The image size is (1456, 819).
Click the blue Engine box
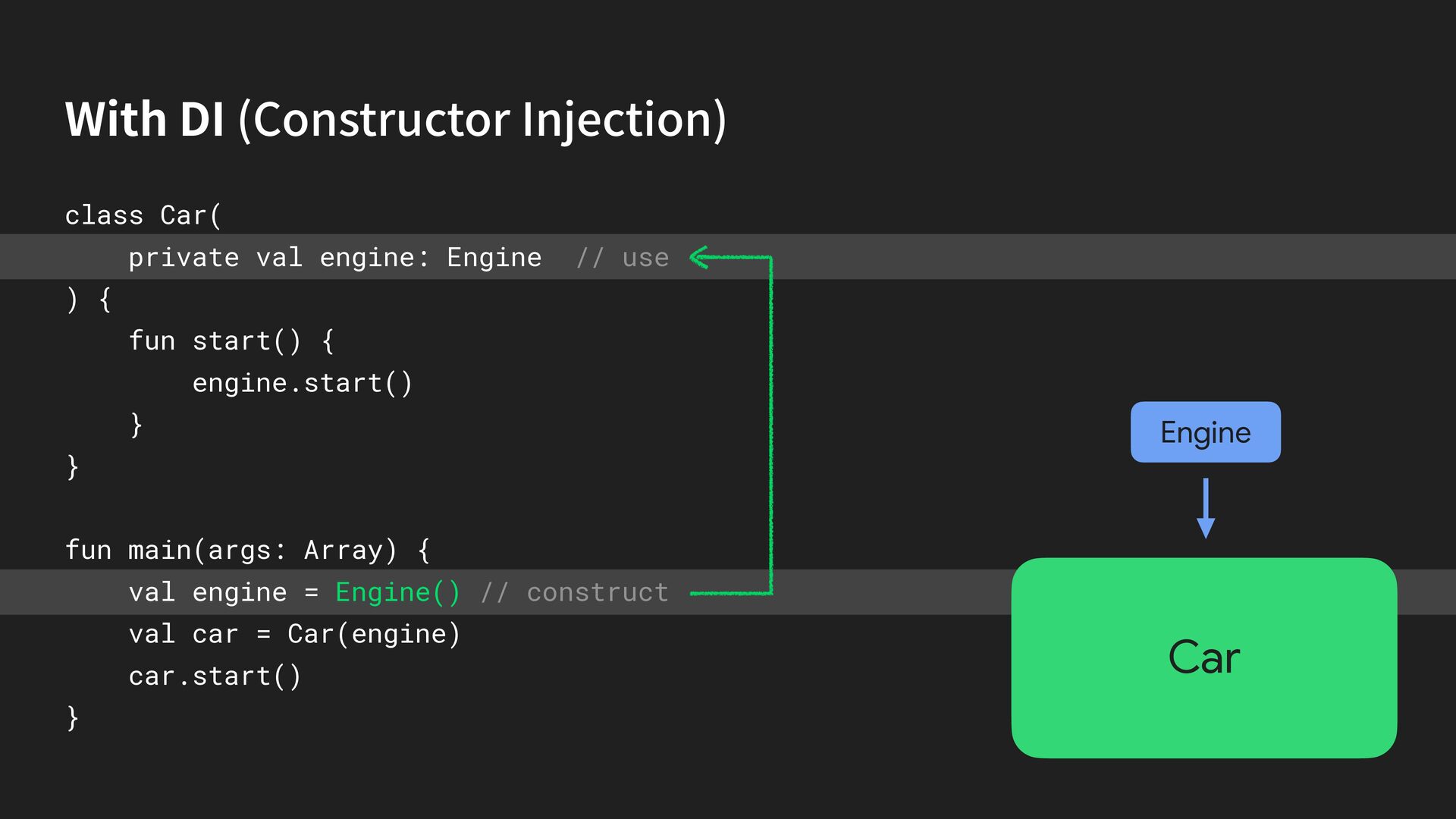point(1205,432)
